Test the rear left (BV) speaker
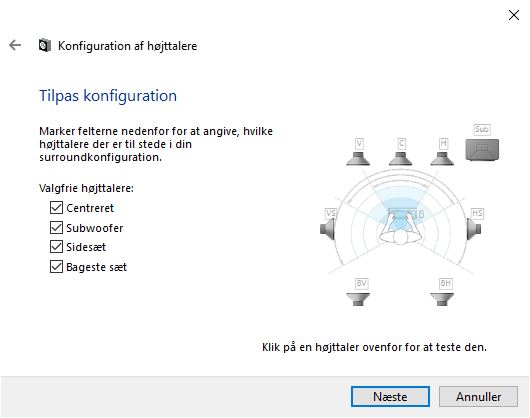Image resolution: width=530 pixels, height=418 pixels. (358, 299)
